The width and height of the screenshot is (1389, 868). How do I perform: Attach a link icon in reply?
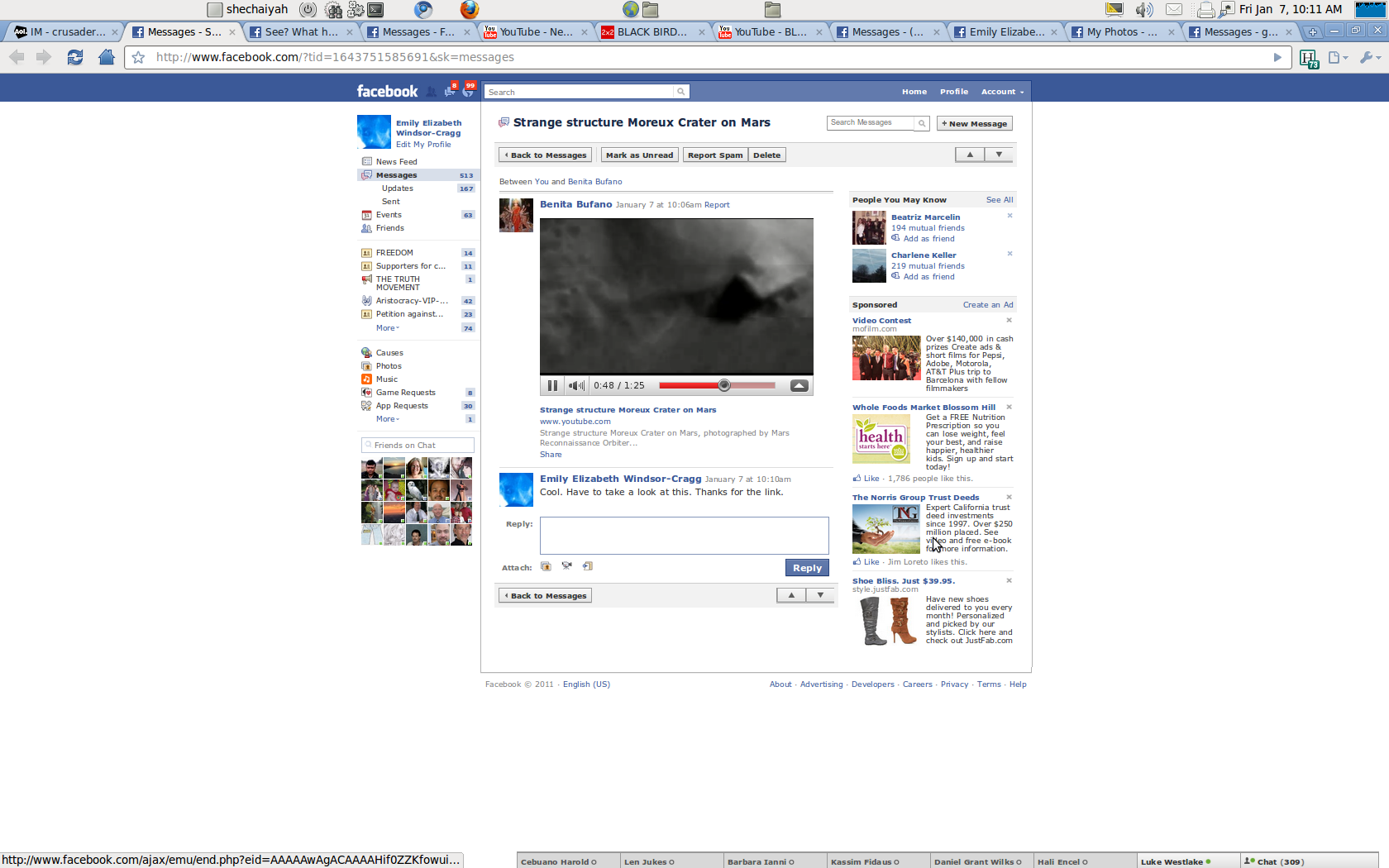(x=587, y=566)
